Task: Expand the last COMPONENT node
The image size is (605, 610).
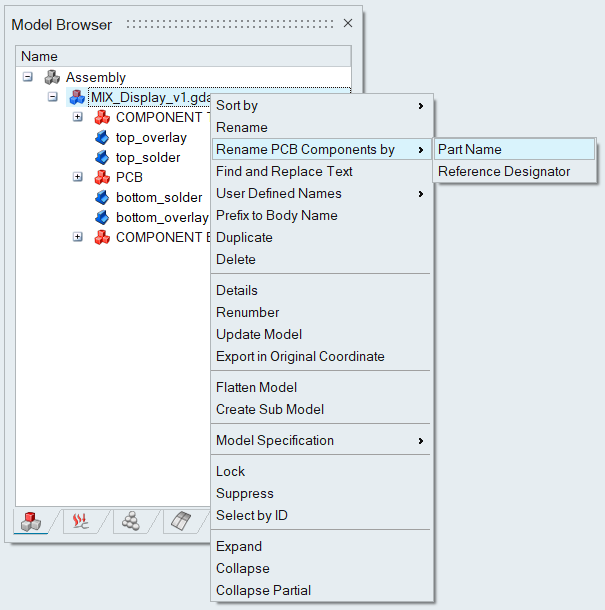Action: pos(78,237)
